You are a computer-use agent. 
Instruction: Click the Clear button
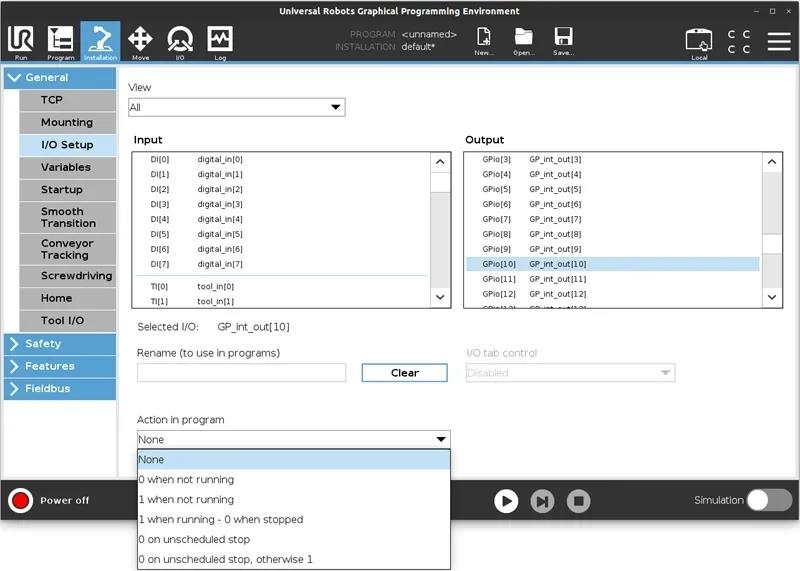[404, 373]
